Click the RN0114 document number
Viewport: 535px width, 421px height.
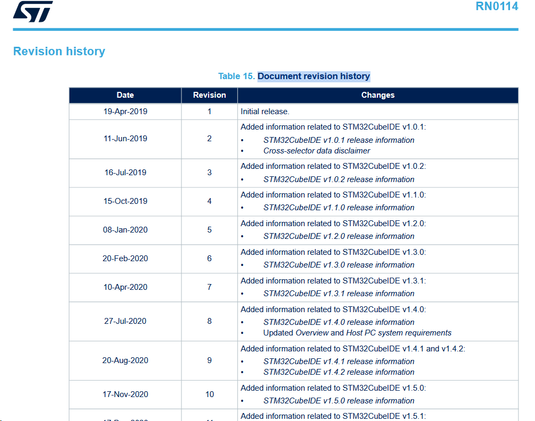coord(497,6)
